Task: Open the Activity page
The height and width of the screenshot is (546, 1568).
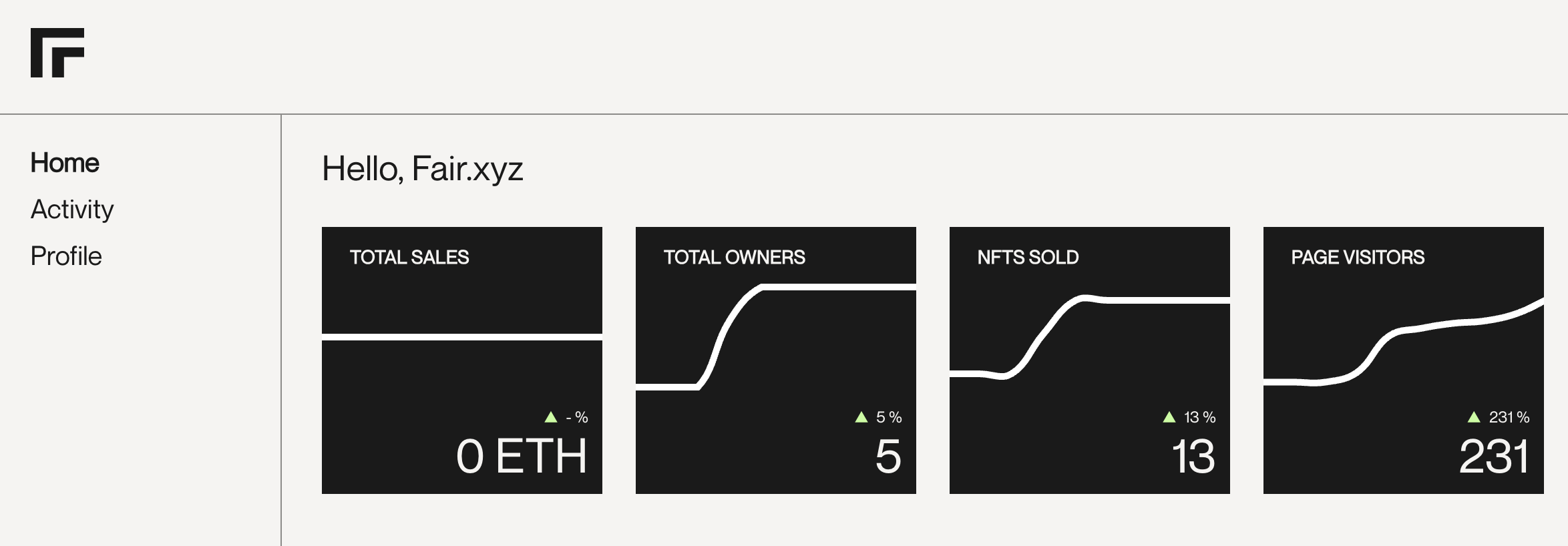Action: [x=72, y=210]
